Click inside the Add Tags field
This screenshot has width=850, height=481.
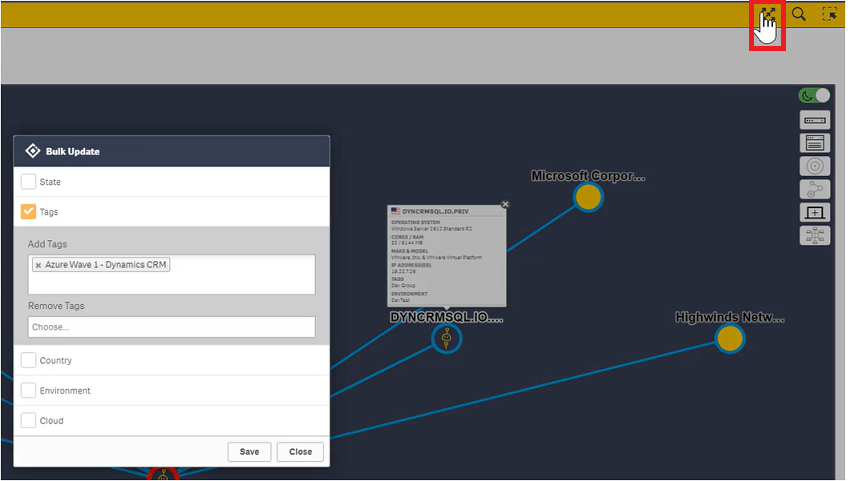(x=171, y=274)
